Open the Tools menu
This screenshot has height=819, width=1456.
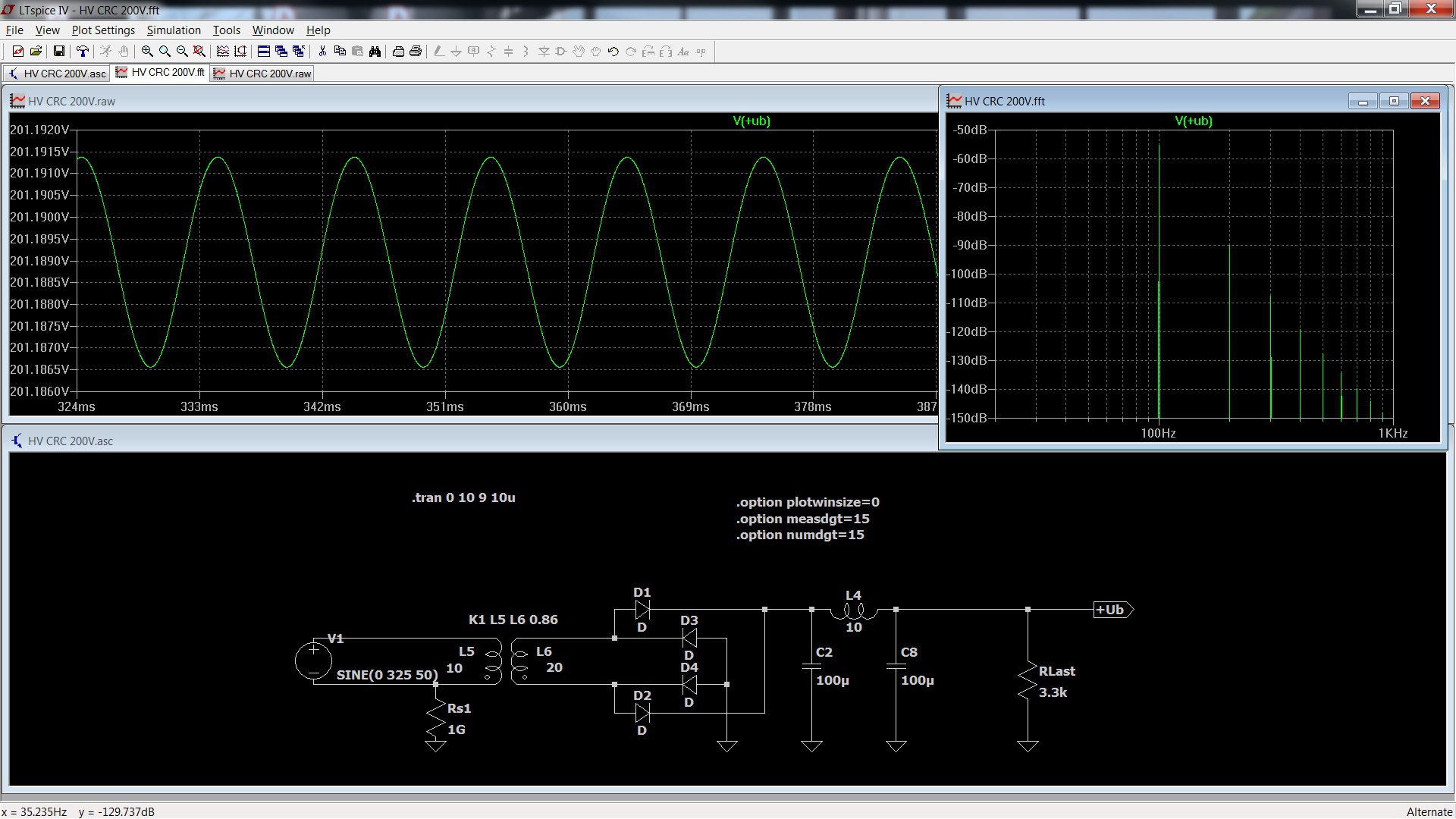click(x=226, y=30)
